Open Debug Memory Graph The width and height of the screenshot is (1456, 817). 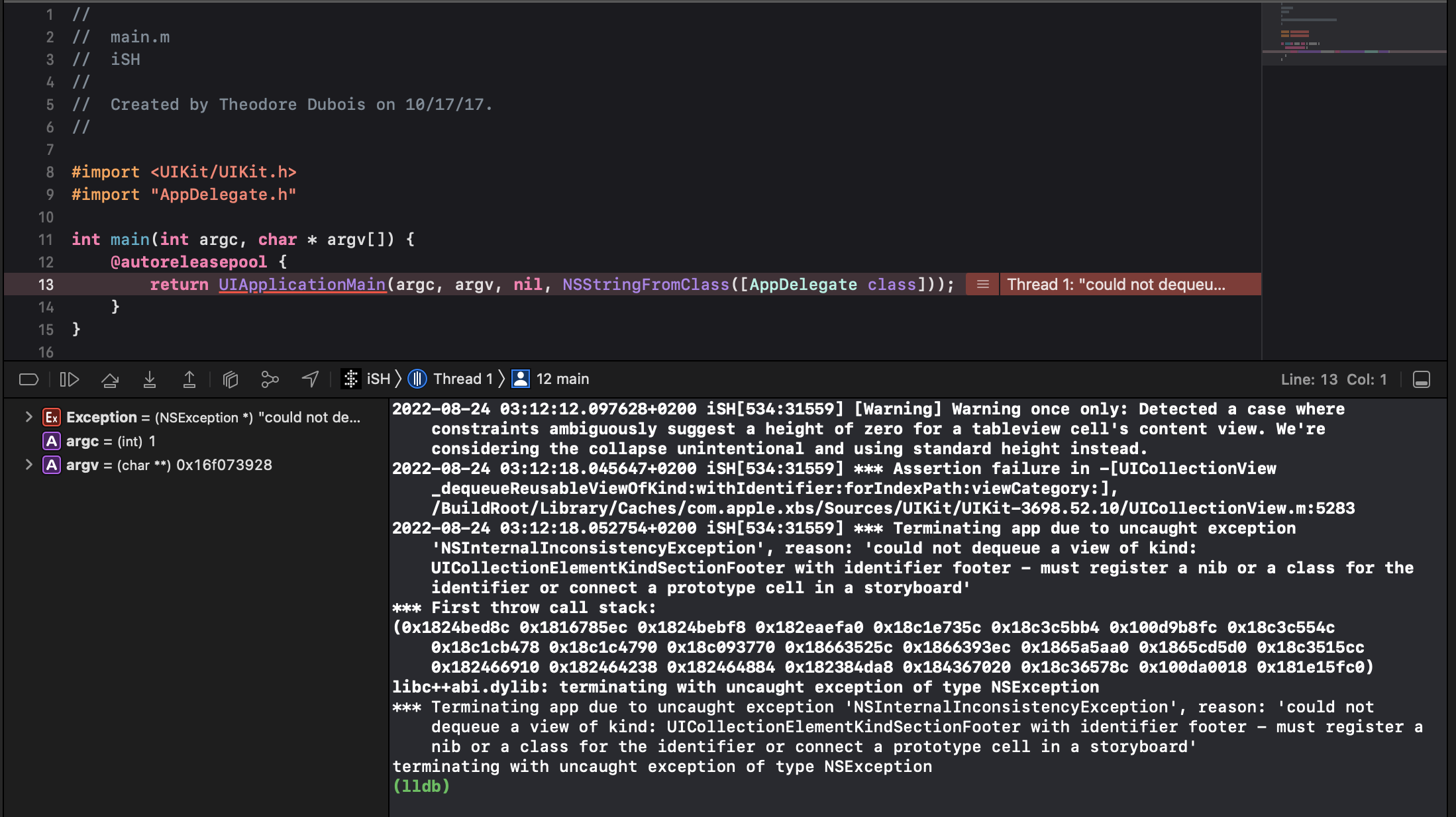(x=270, y=379)
